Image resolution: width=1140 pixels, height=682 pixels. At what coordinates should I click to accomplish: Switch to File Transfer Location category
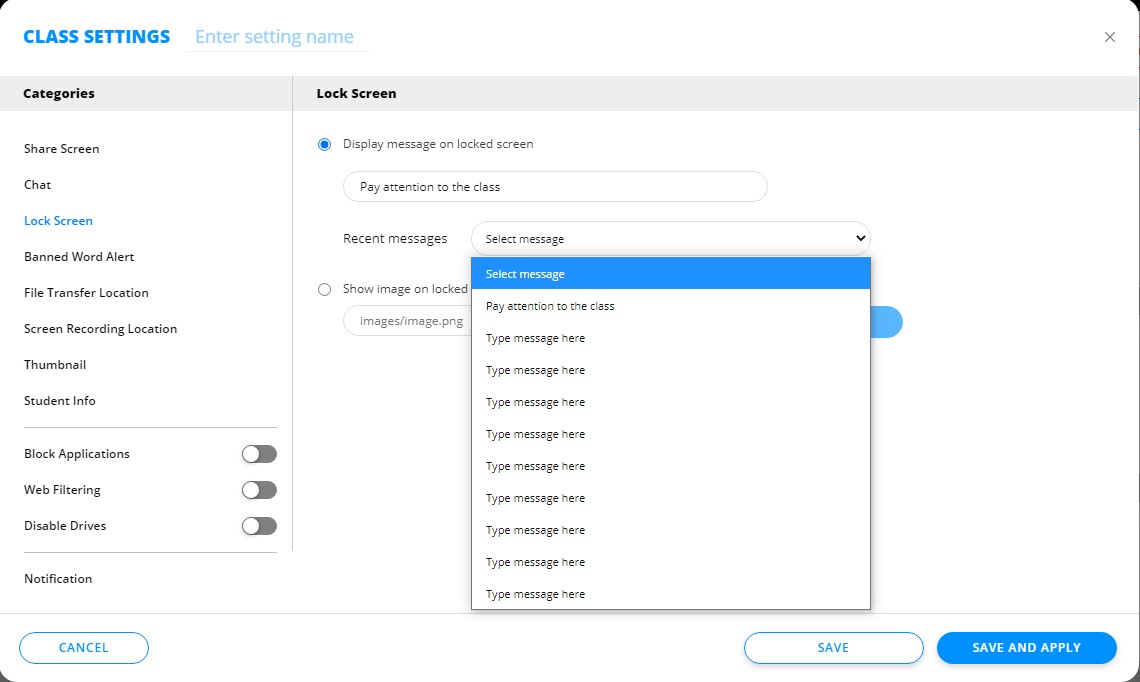point(86,293)
